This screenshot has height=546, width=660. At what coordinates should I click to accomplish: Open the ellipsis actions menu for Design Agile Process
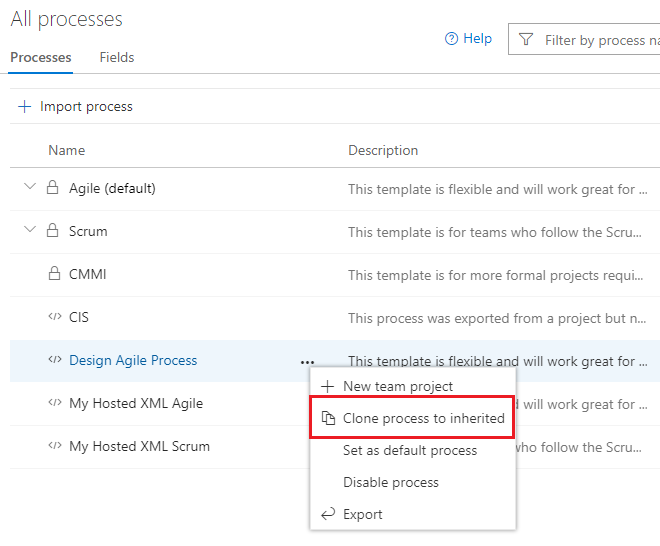coord(307,362)
